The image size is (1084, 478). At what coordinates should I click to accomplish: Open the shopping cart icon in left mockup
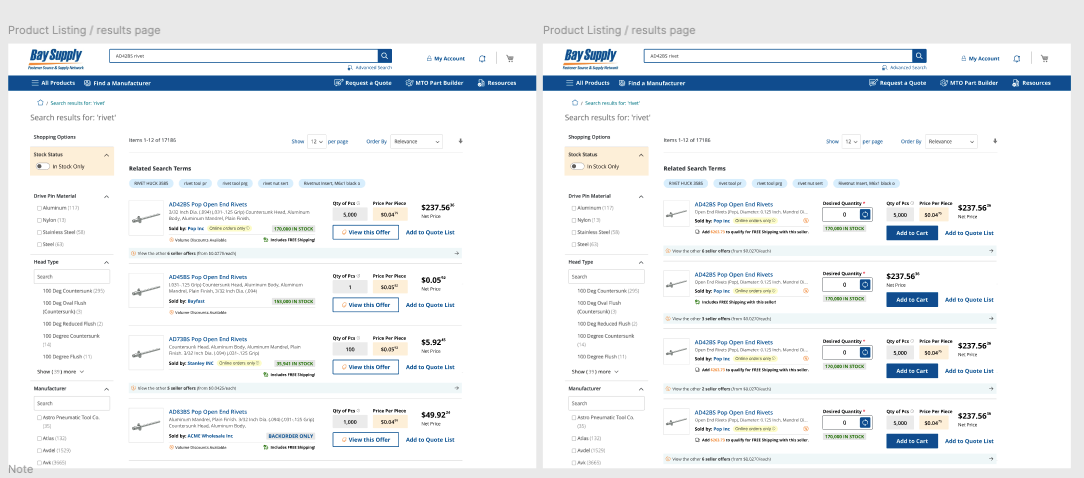tap(510, 58)
